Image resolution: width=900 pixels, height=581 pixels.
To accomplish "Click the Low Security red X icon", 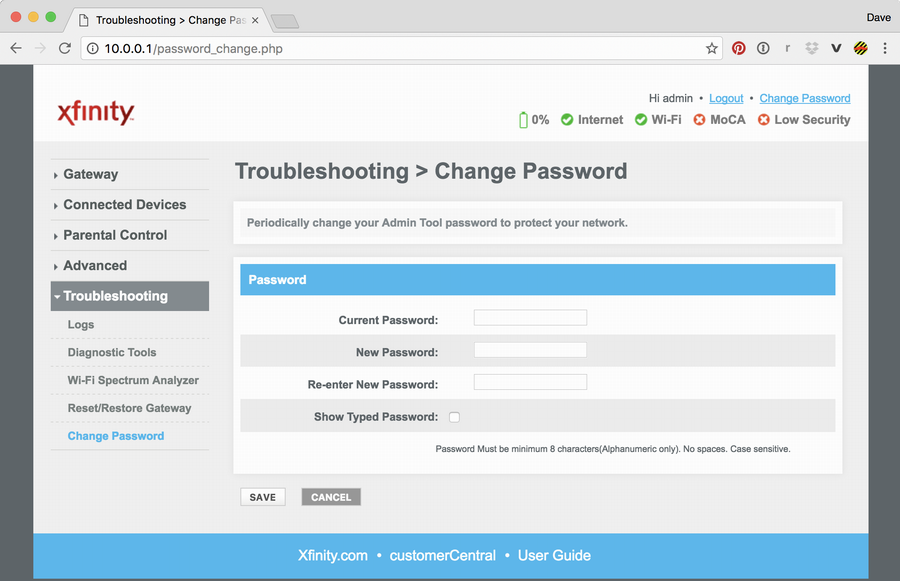I will point(763,119).
